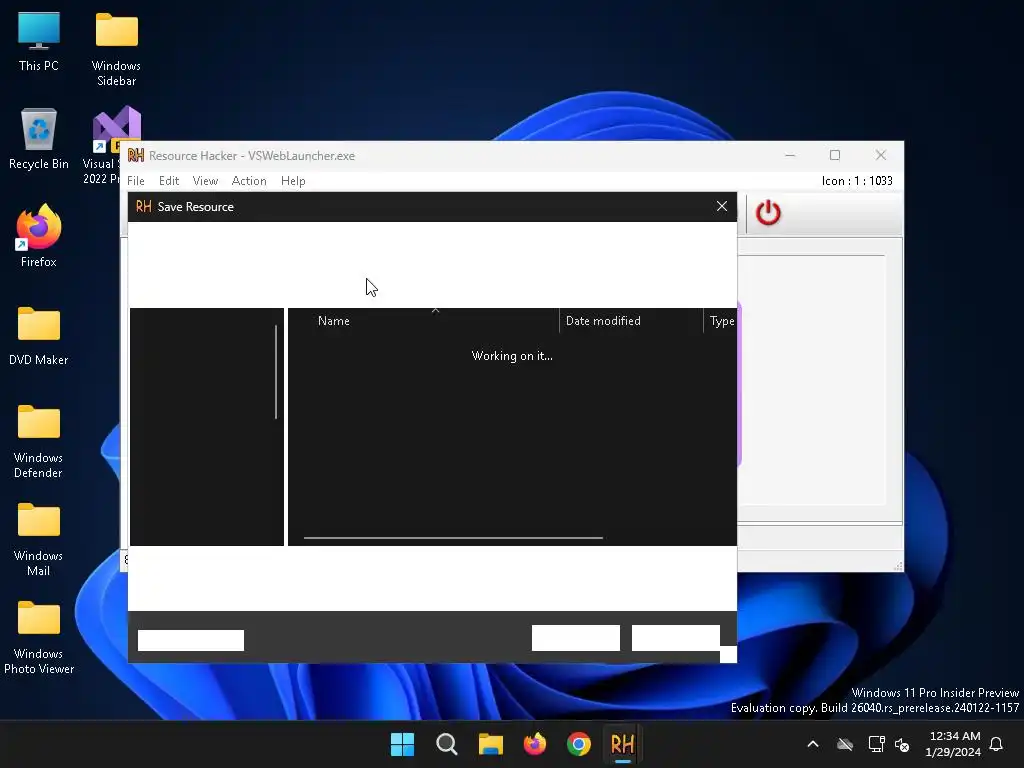Maximize the Resource Hacker window
The width and height of the screenshot is (1024, 768).
pyautogui.click(x=835, y=155)
